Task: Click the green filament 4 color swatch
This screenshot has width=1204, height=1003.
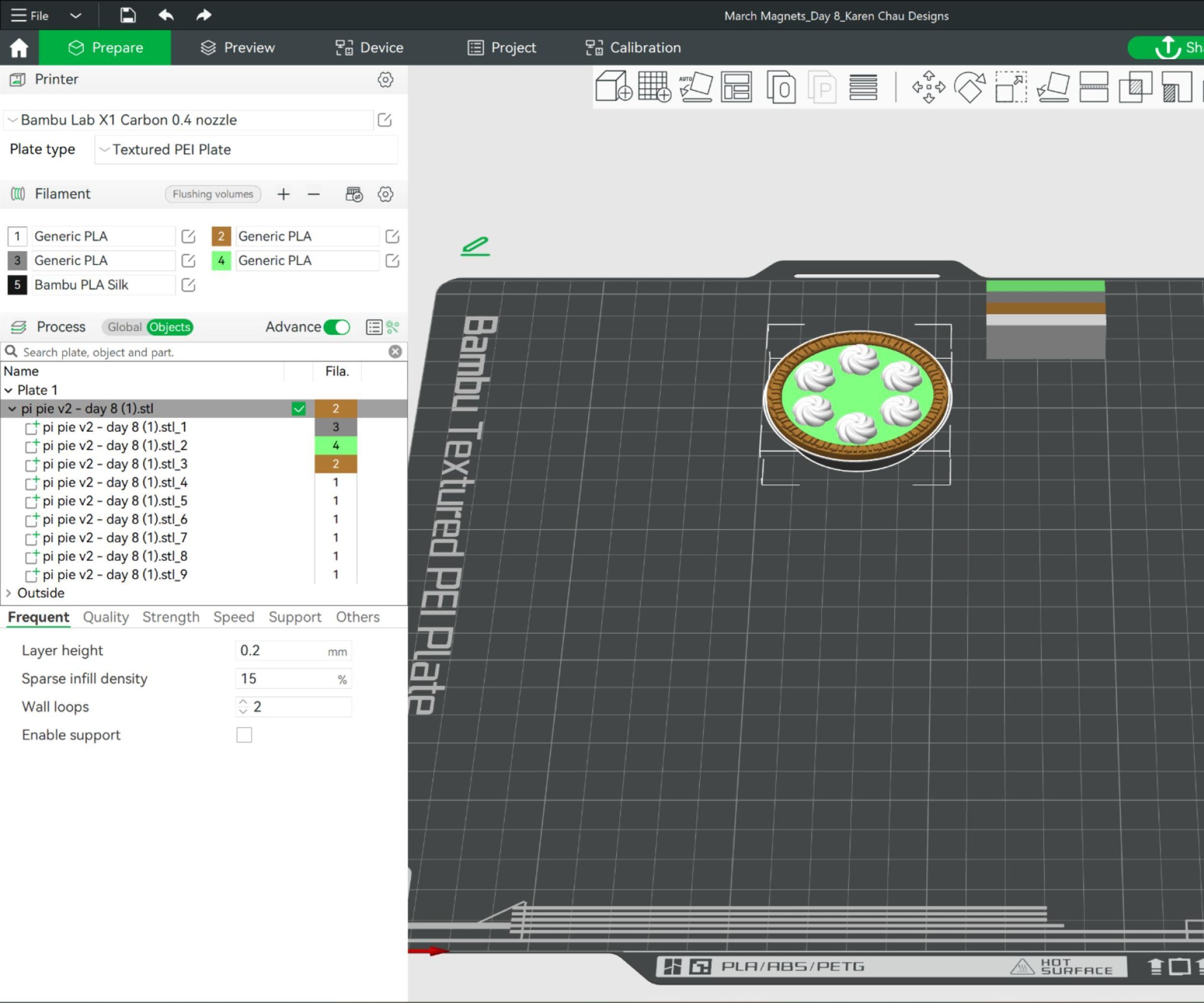Action: pos(221,260)
